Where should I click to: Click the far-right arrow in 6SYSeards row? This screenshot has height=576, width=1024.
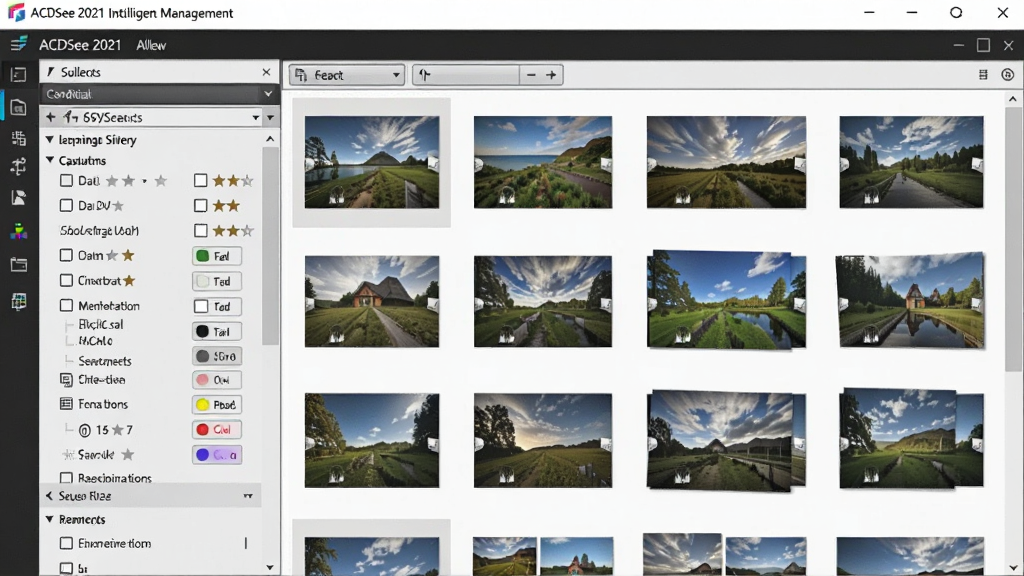tap(270, 118)
